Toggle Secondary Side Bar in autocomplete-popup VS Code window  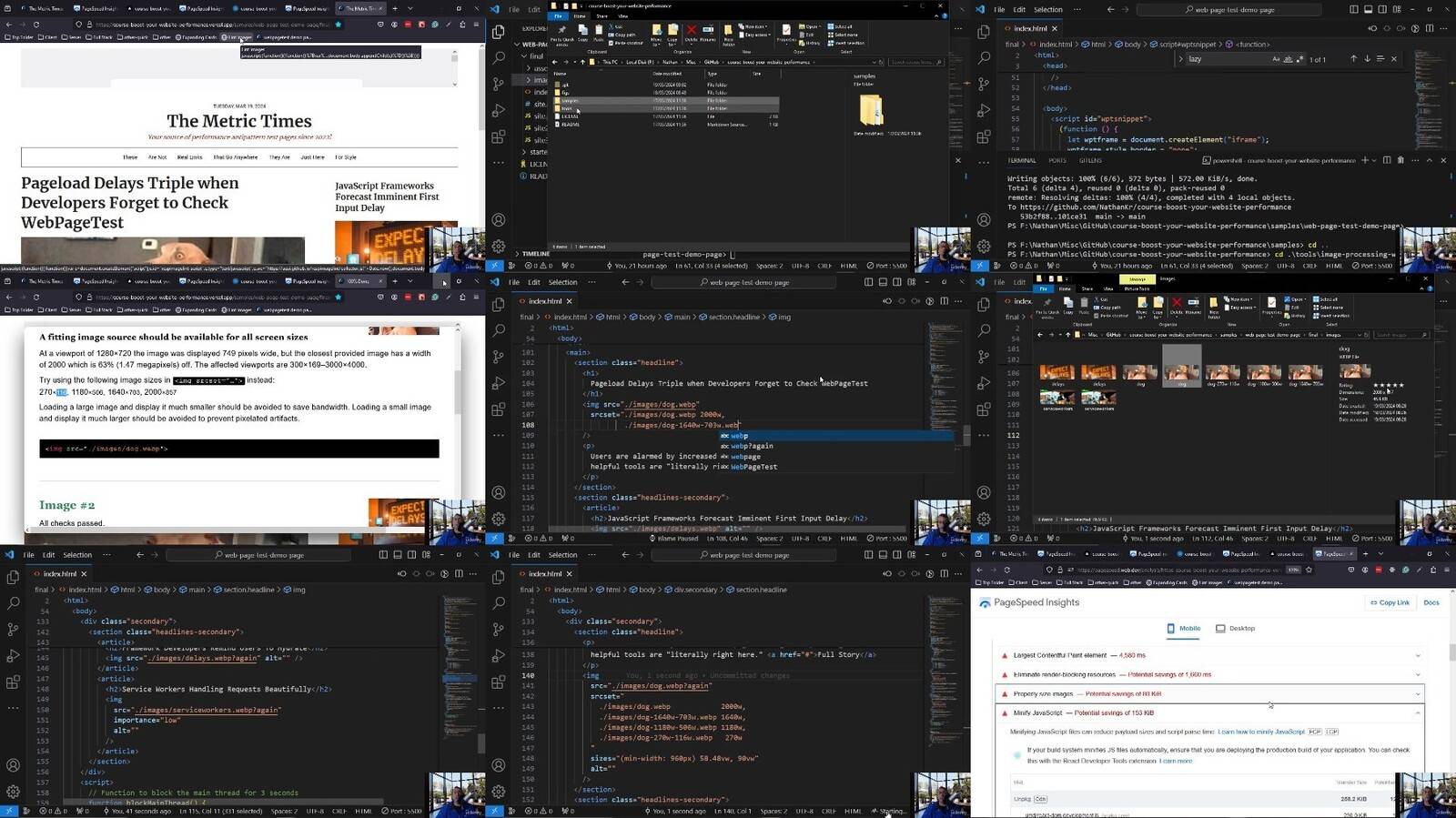point(897,282)
